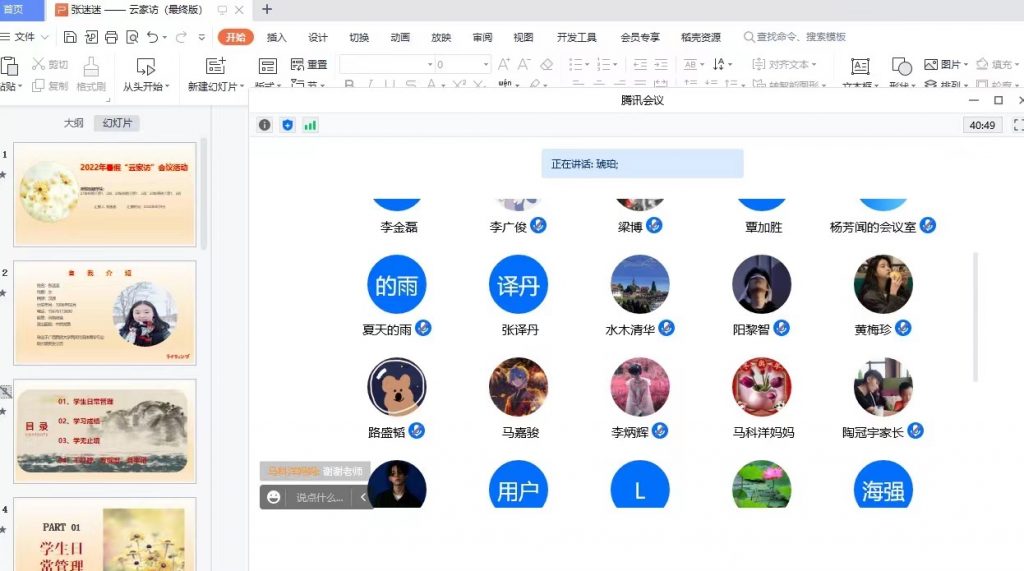This screenshot has height=571, width=1024.
Task: Select slide 3 目录 thumbnail
Action: (104, 430)
